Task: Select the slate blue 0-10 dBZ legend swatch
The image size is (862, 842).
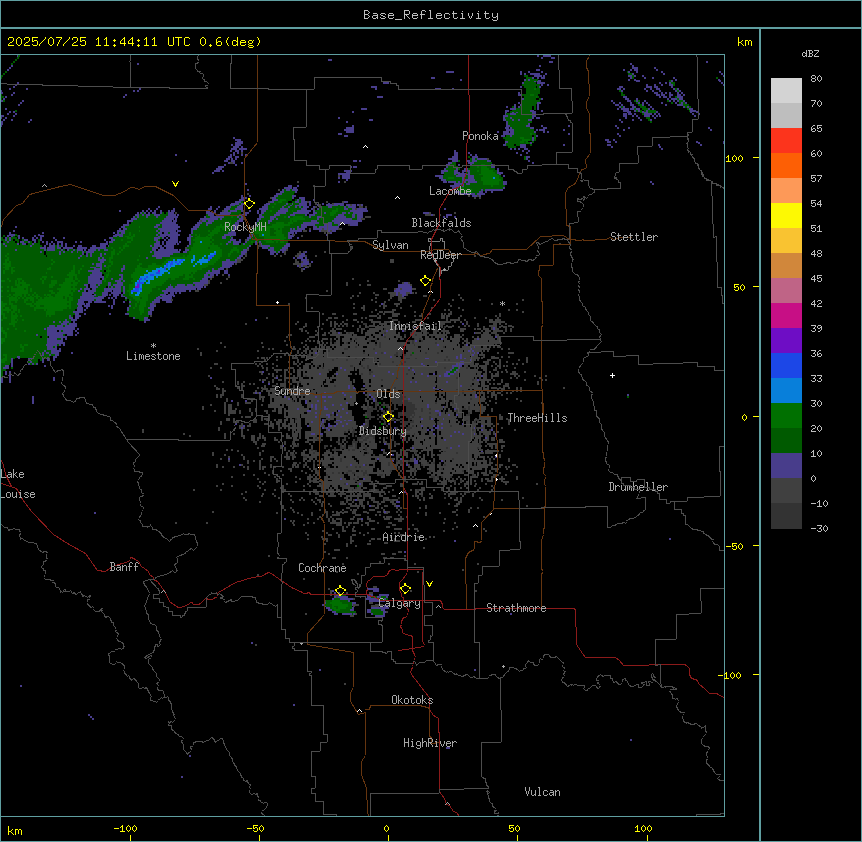Action: click(x=786, y=466)
